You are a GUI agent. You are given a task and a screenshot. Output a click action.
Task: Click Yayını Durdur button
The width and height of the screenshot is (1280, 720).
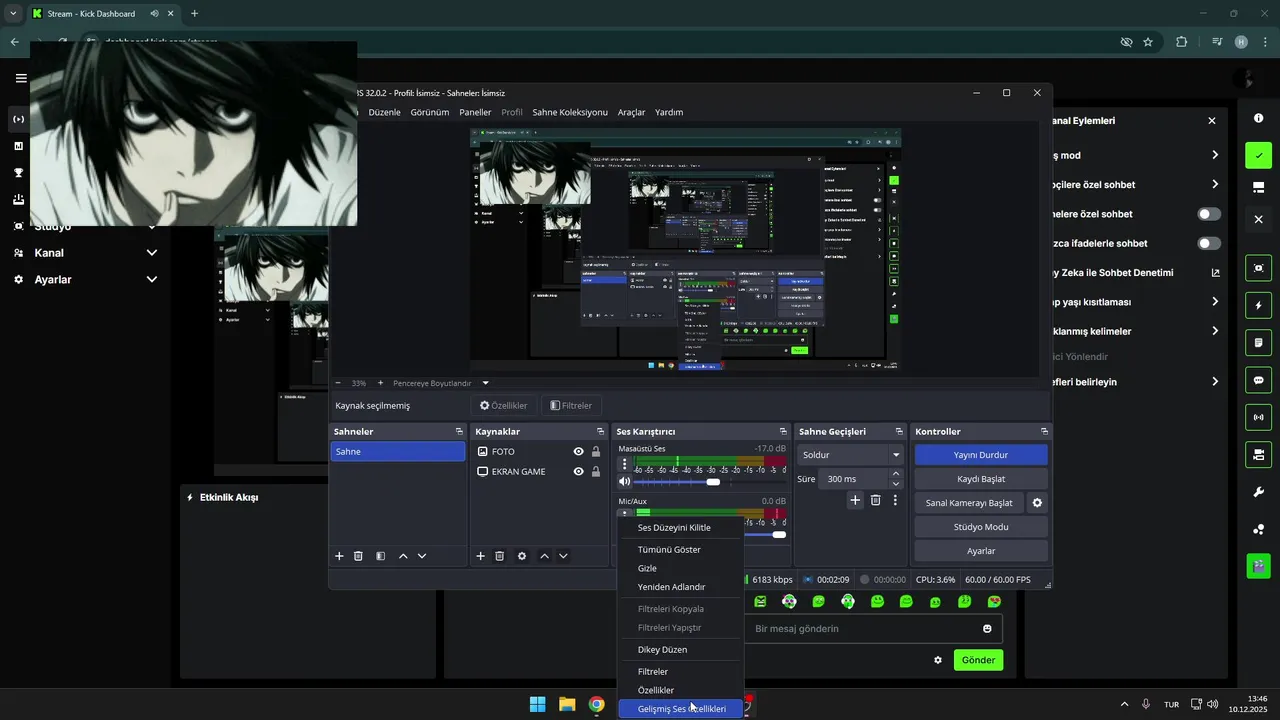pyautogui.click(x=981, y=455)
